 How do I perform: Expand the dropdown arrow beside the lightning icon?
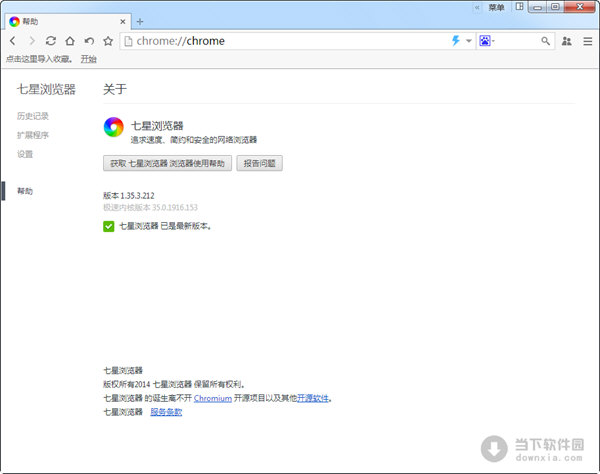click(x=468, y=41)
